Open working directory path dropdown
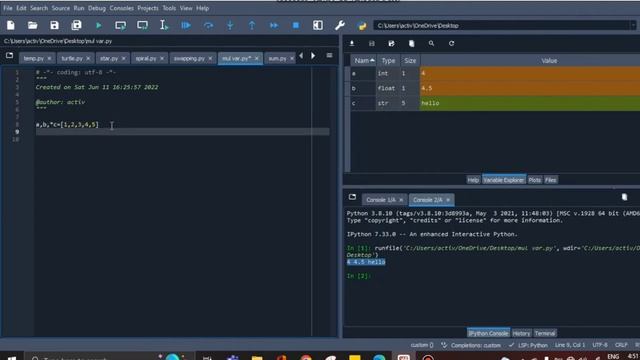This screenshot has width=640, height=360. tap(633, 25)
